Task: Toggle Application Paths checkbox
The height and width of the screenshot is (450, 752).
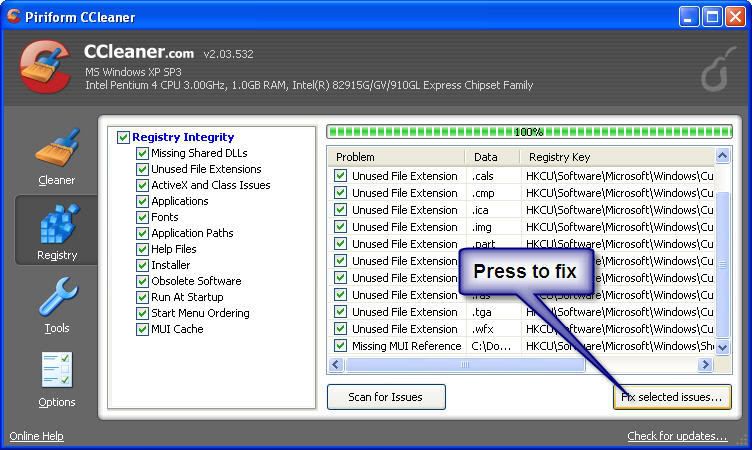Action: [x=142, y=233]
